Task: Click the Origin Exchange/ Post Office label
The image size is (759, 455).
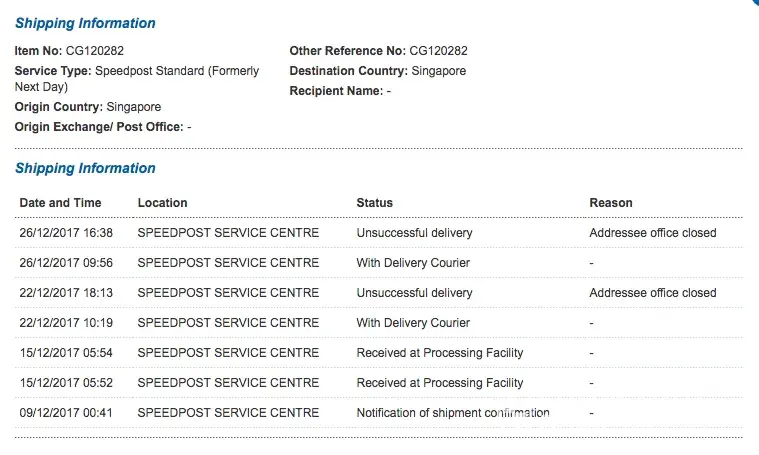Action: coord(98,127)
